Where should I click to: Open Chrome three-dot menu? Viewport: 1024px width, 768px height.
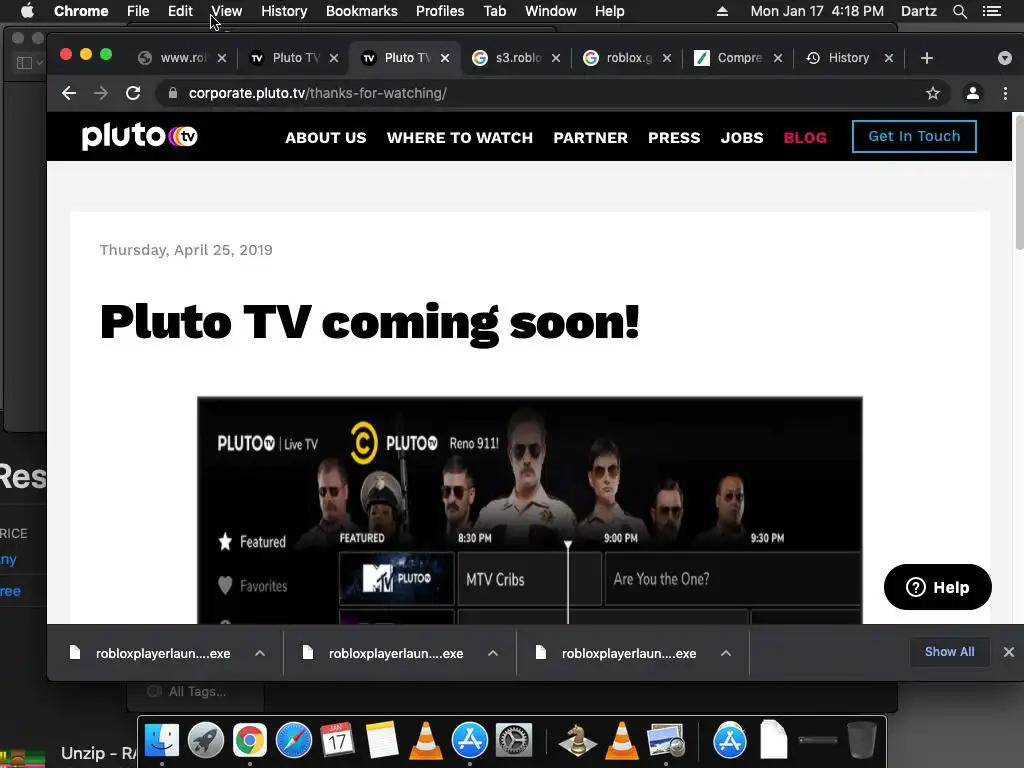click(x=1005, y=93)
